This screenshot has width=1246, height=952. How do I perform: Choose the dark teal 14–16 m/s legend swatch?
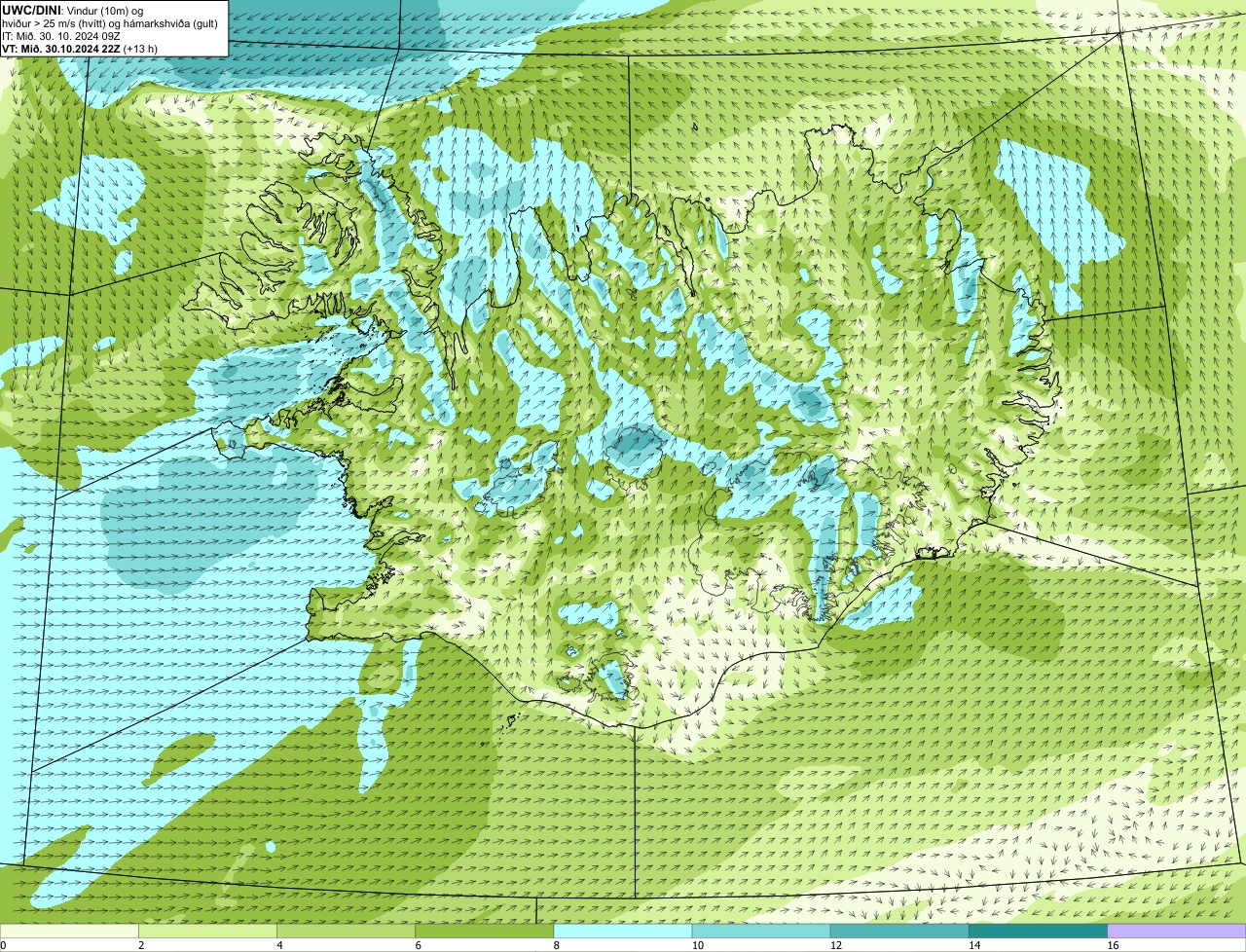(x=1039, y=932)
